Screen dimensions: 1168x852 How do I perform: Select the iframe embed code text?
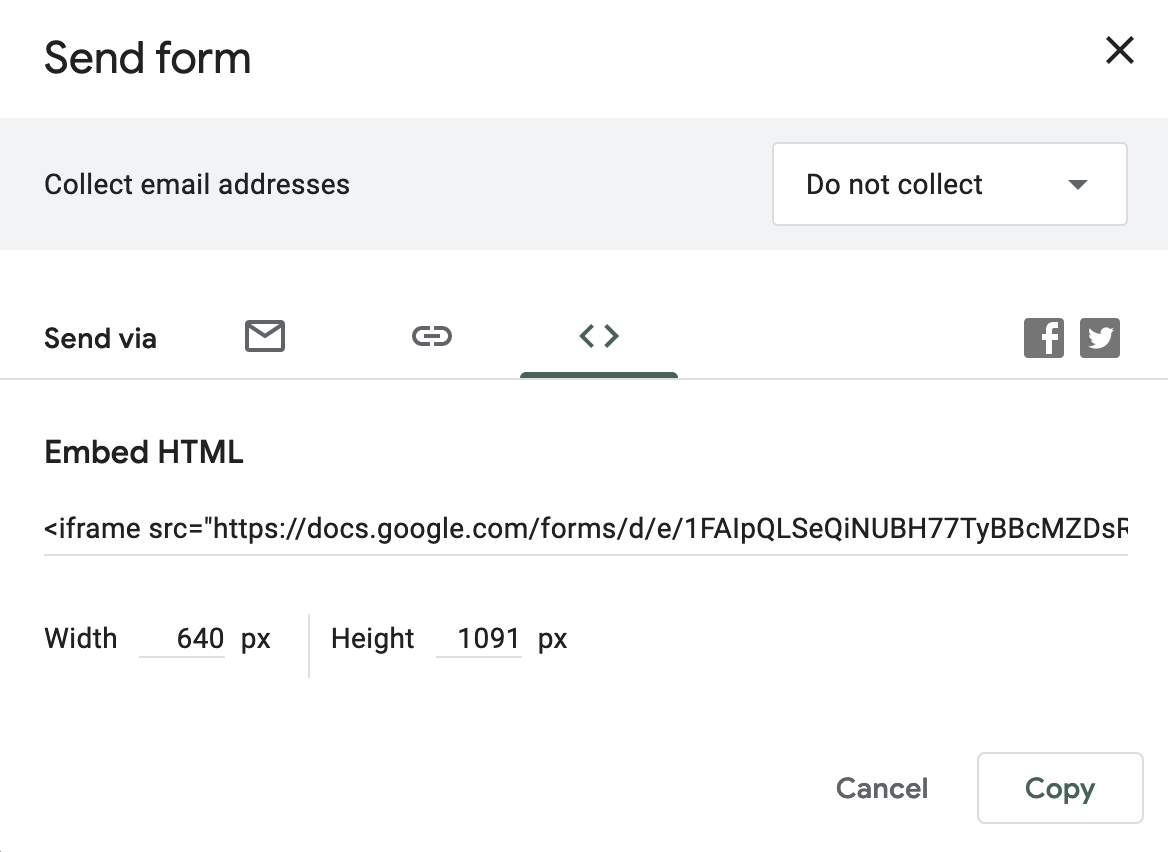(585, 529)
